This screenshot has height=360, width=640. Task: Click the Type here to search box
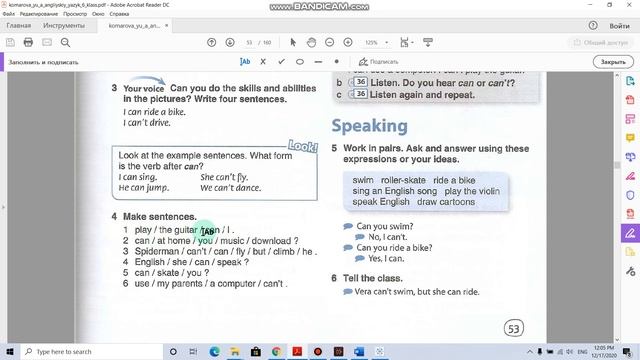coord(91,351)
